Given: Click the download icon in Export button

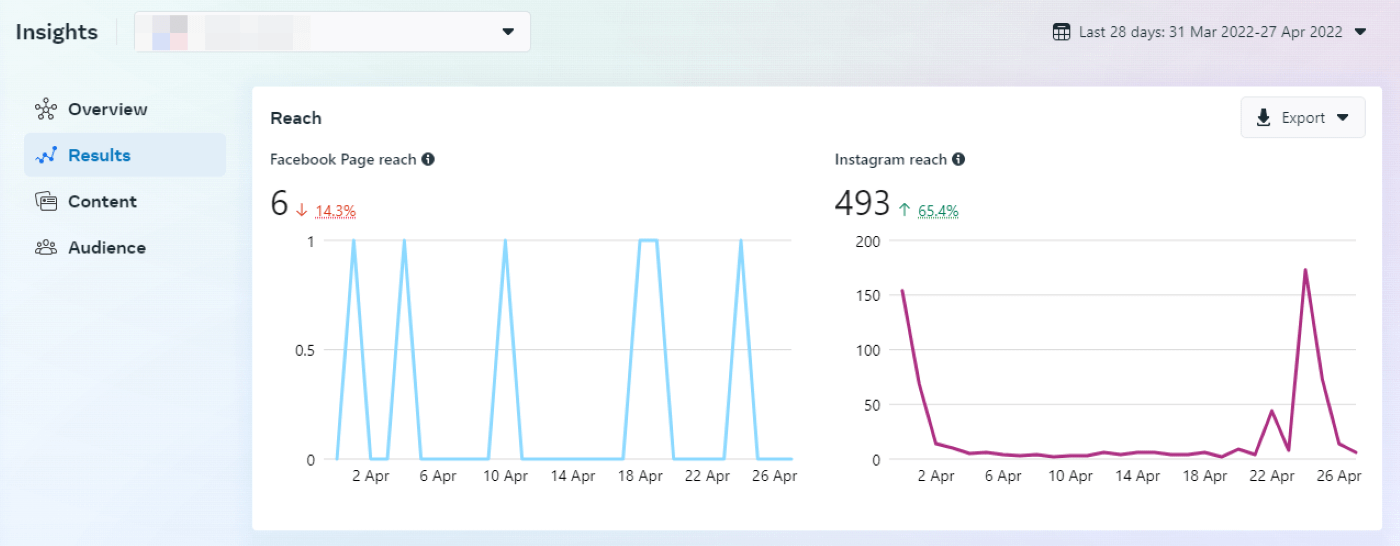Looking at the screenshot, I should click(x=1264, y=118).
